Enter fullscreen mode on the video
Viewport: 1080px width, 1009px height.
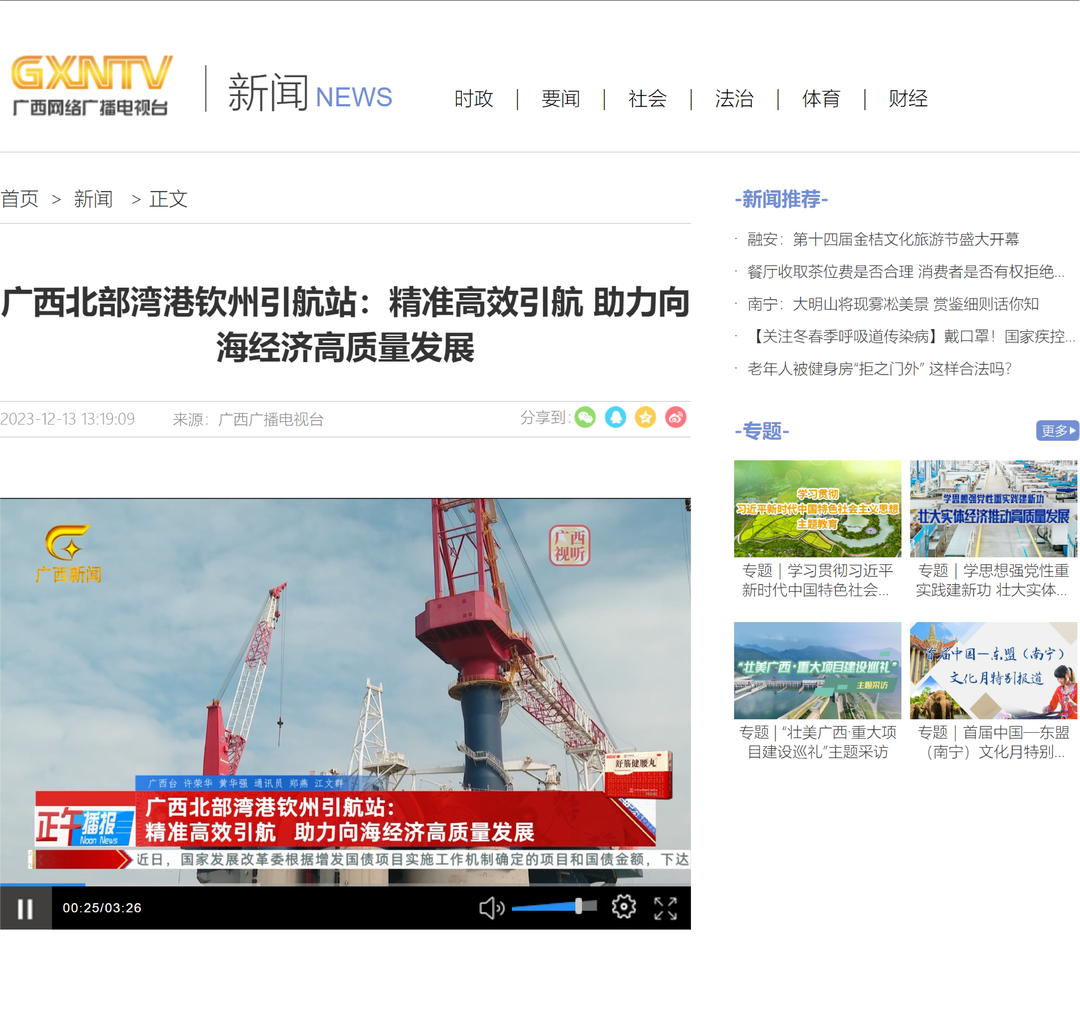click(667, 907)
